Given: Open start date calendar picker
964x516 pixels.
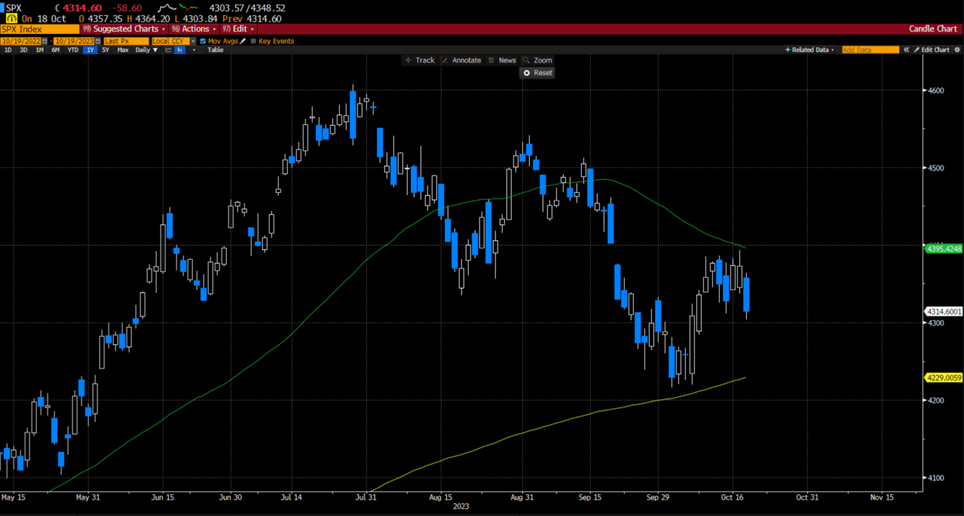Looking at the screenshot, I should (x=46, y=41).
